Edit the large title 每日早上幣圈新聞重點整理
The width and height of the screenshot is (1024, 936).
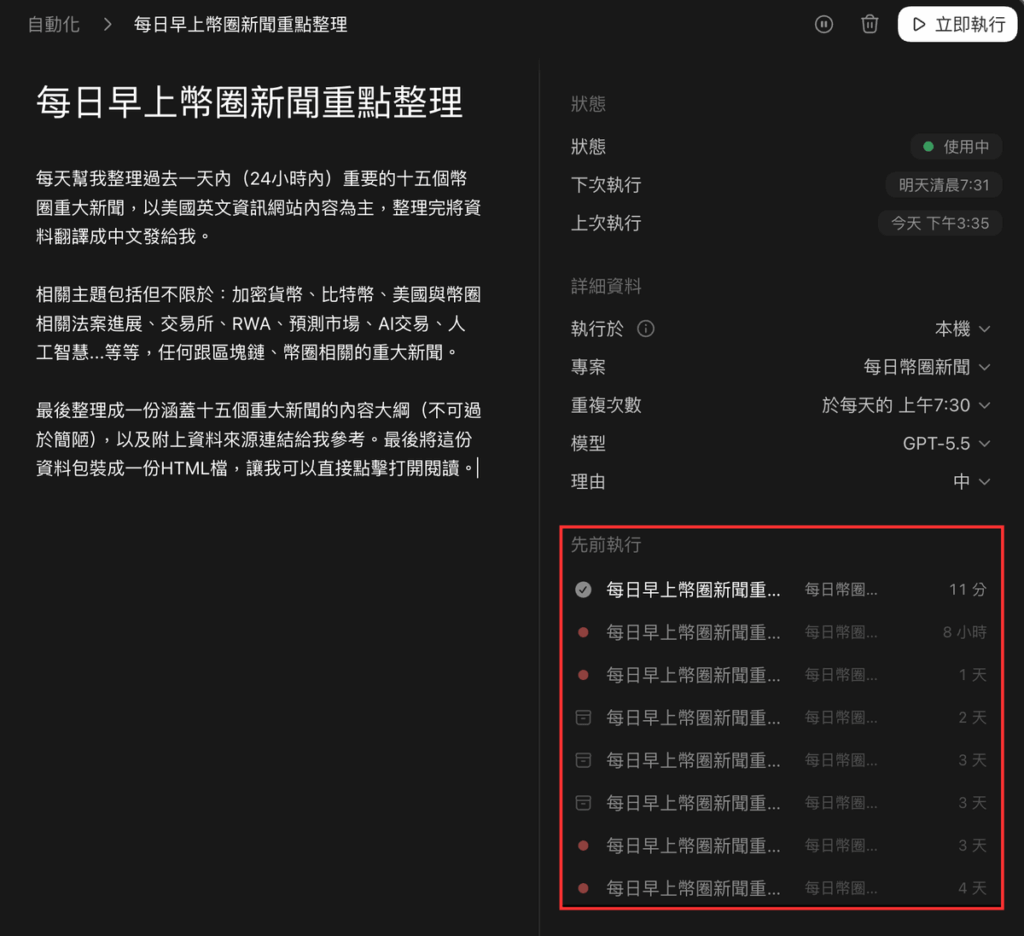[x=249, y=103]
